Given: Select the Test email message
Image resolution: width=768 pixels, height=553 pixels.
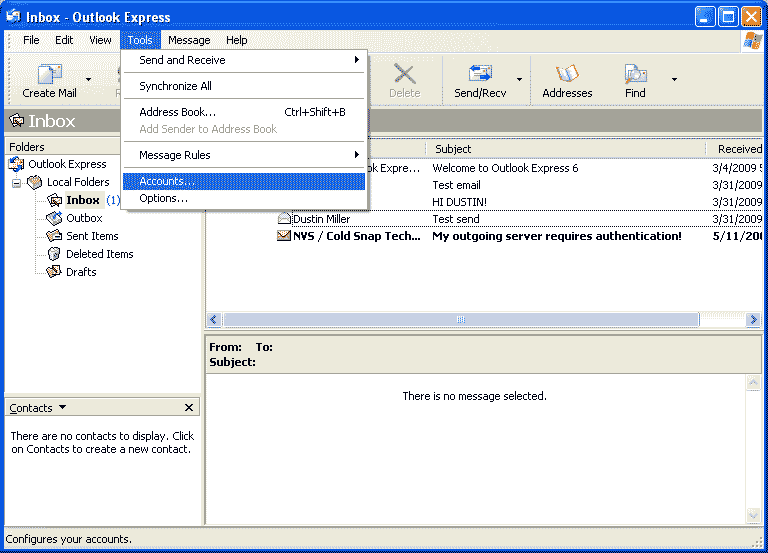Looking at the screenshot, I should pos(456,185).
